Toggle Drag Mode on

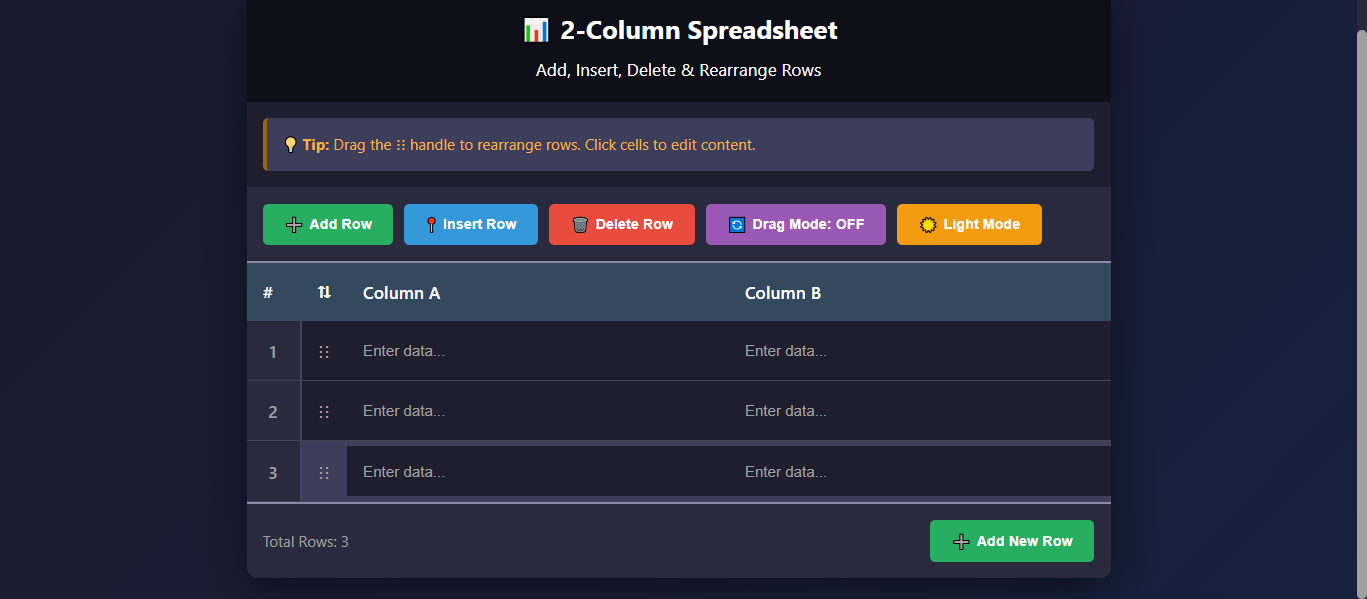pyautogui.click(x=795, y=225)
